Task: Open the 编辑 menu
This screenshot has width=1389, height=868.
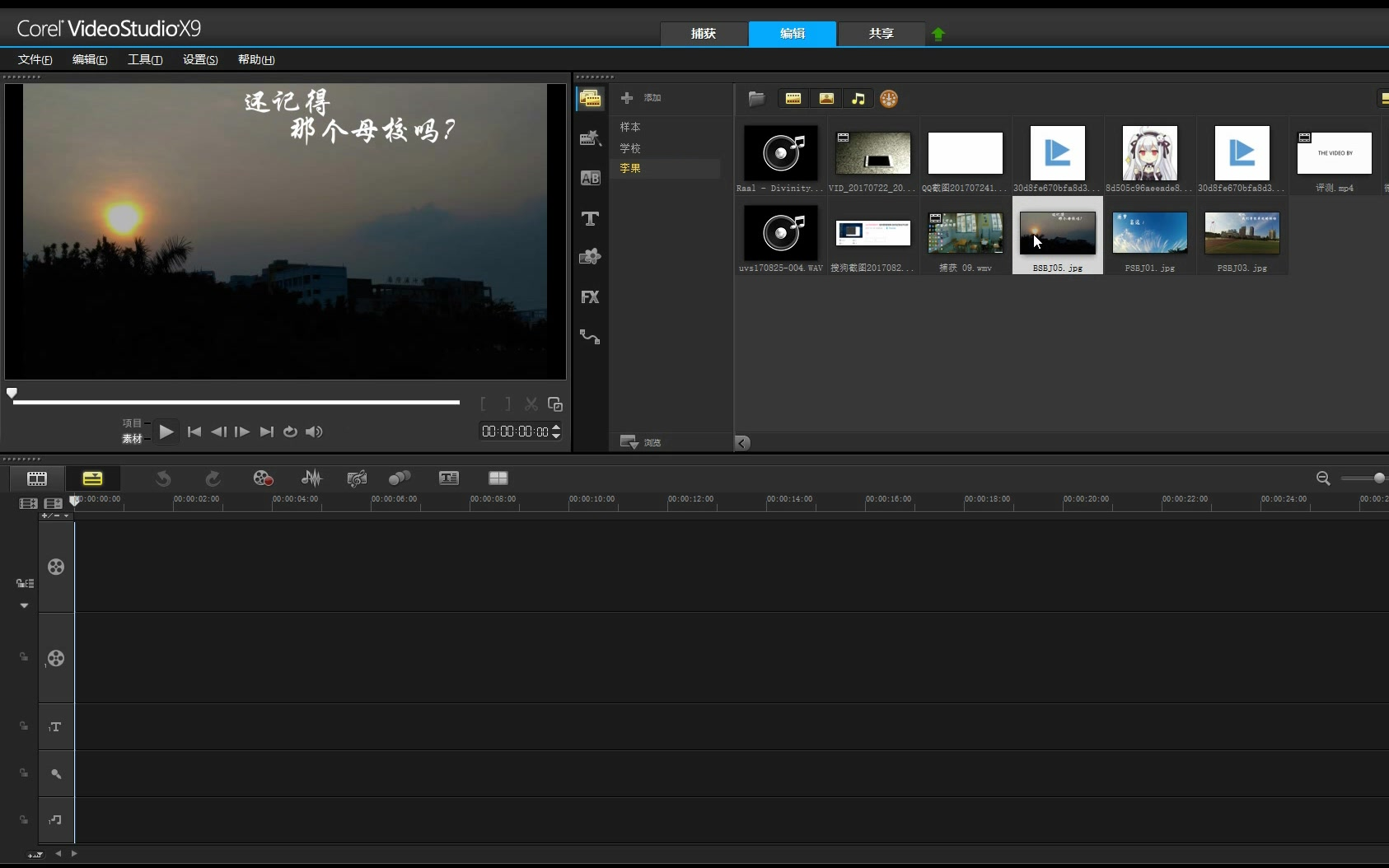Action: pyautogui.click(x=90, y=59)
